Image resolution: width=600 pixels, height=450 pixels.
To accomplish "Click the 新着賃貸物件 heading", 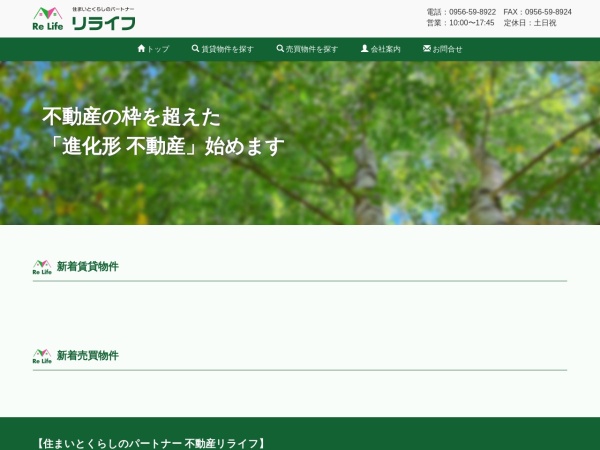I will click(88, 266).
